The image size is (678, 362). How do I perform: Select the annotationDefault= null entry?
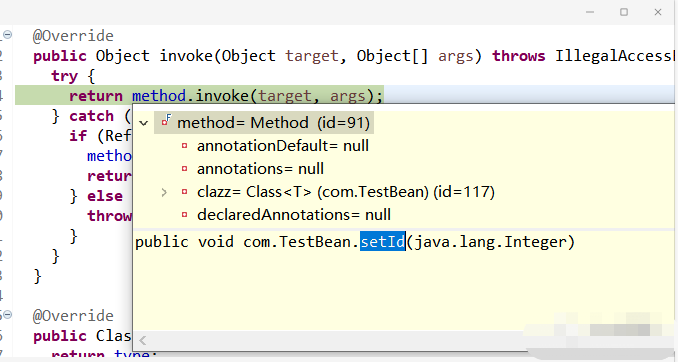pos(283,146)
